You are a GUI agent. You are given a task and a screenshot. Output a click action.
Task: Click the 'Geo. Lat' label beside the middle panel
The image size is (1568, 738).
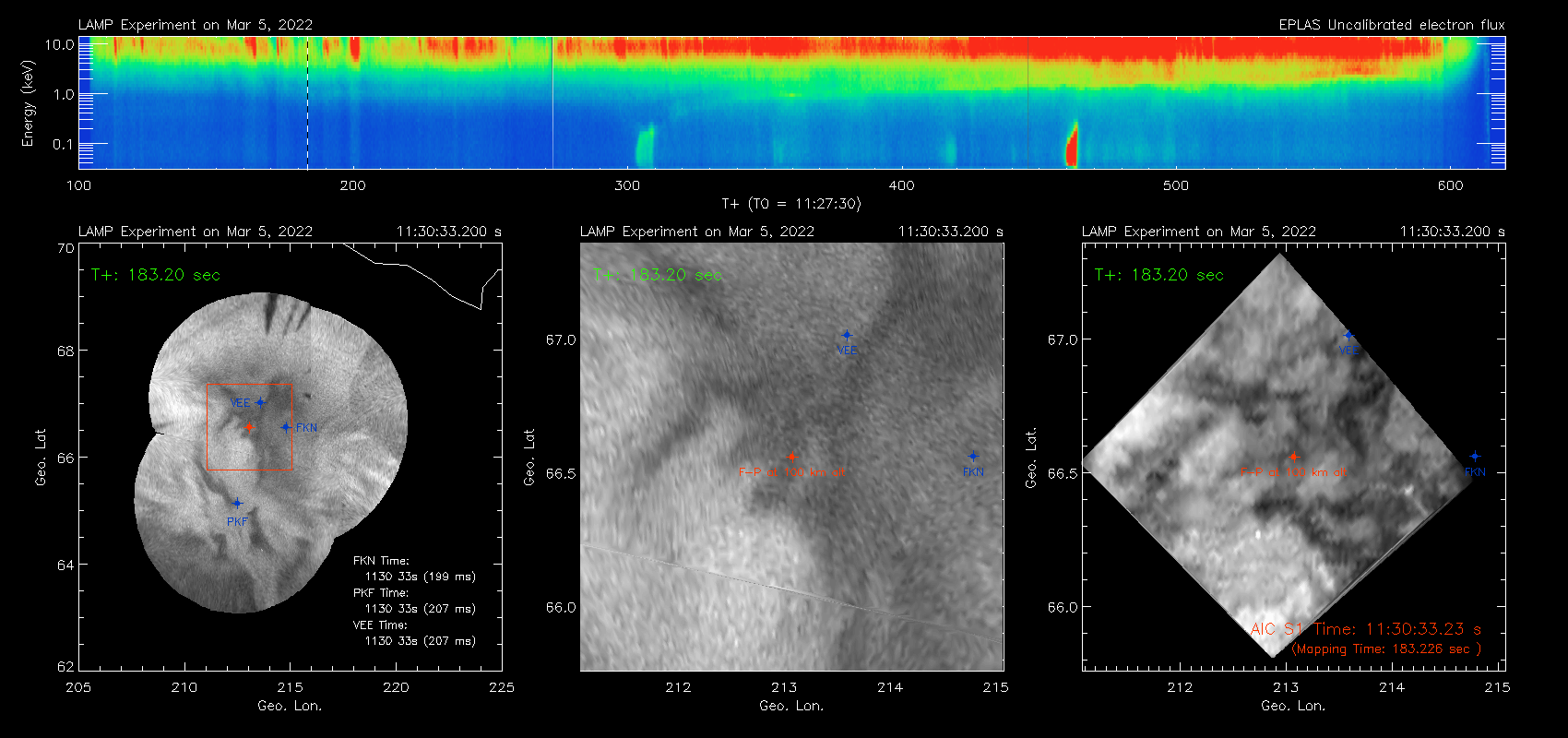(x=529, y=457)
